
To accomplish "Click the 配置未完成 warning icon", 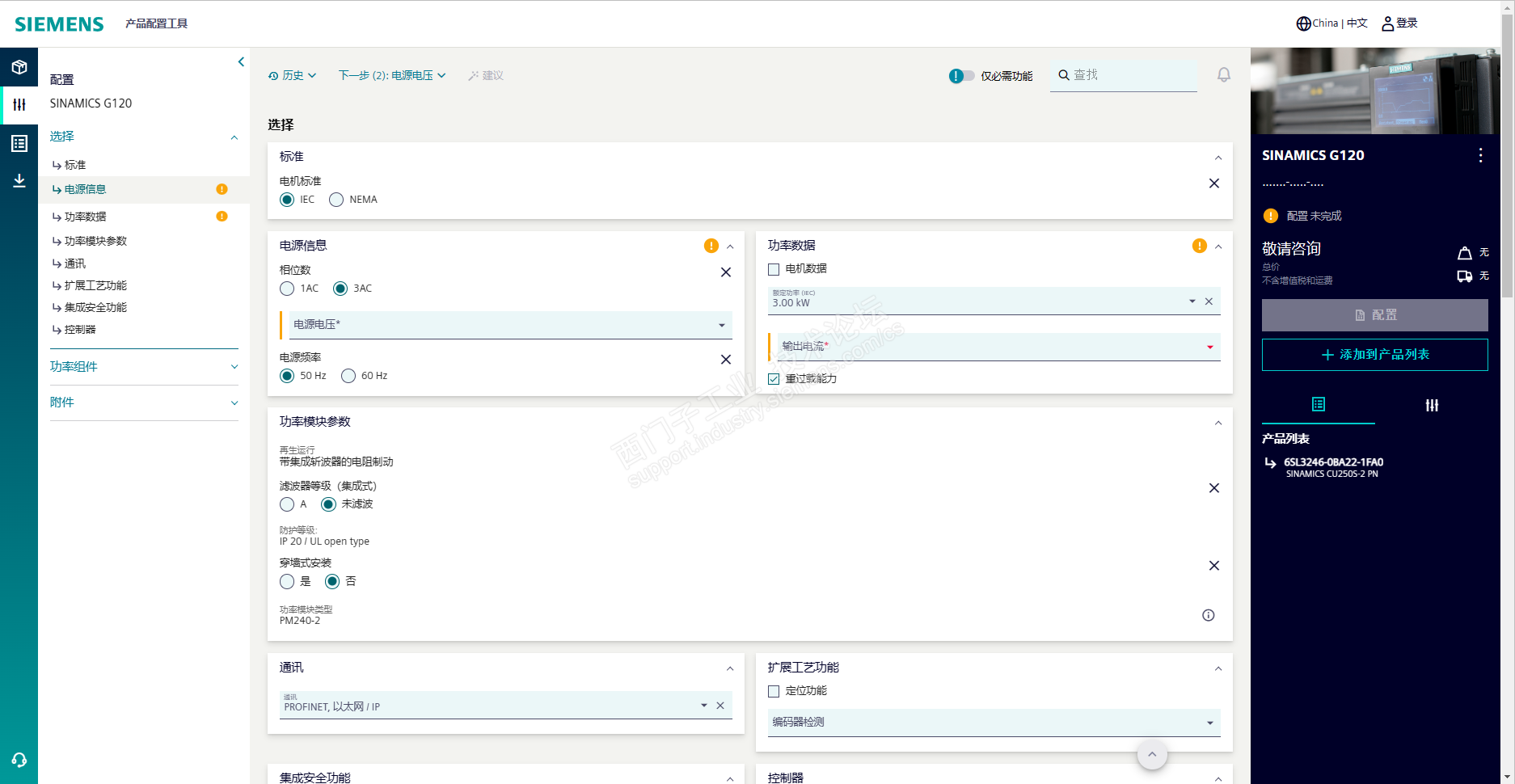I will [x=1271, y=216].
